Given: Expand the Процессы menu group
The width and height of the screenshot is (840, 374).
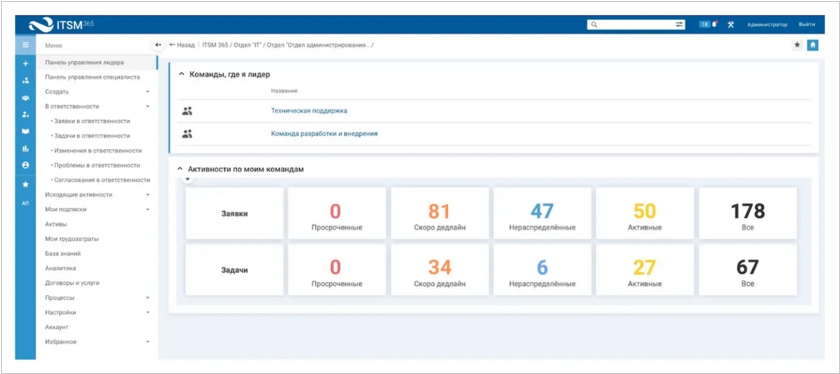Looking at the screenshot, I should 148,297.
